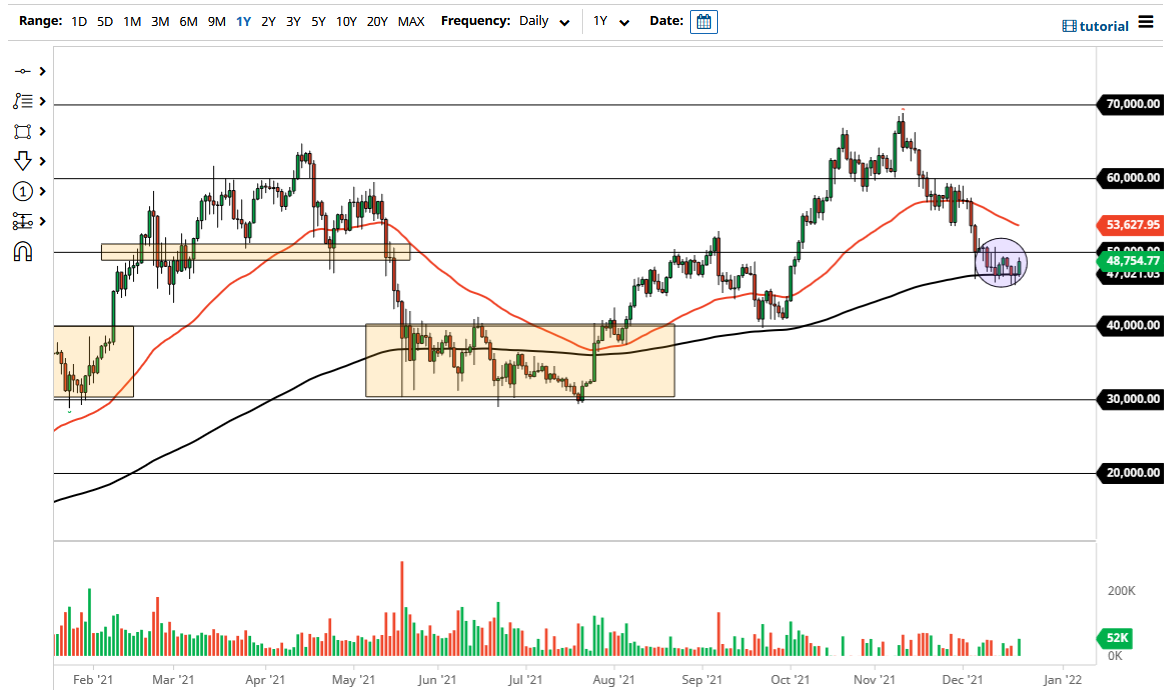Select the 6M range option
The width and height of the screenshot is (1176, 690).
[x=186, y=20]
